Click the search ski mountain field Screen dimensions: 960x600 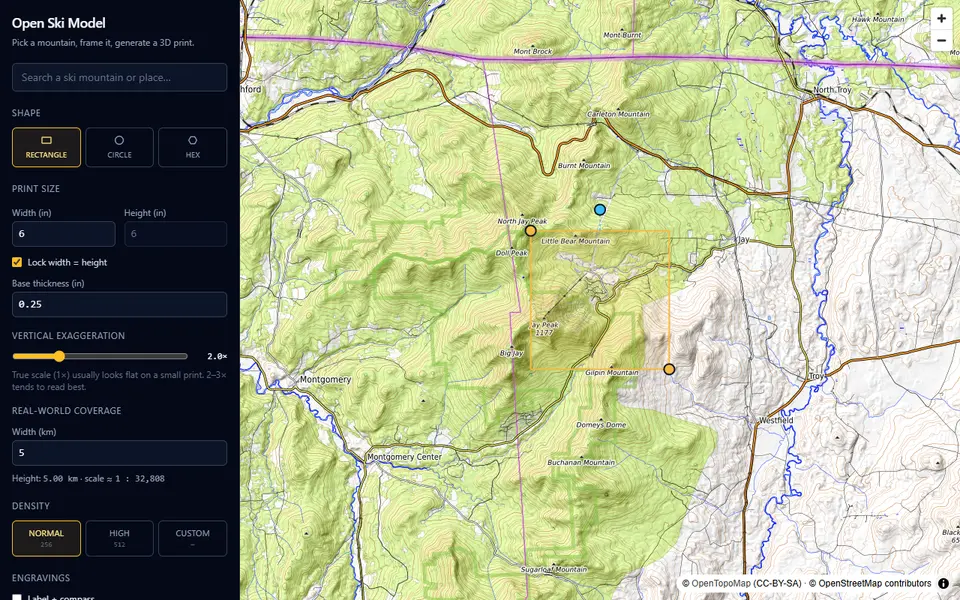(x=119, y=78)
